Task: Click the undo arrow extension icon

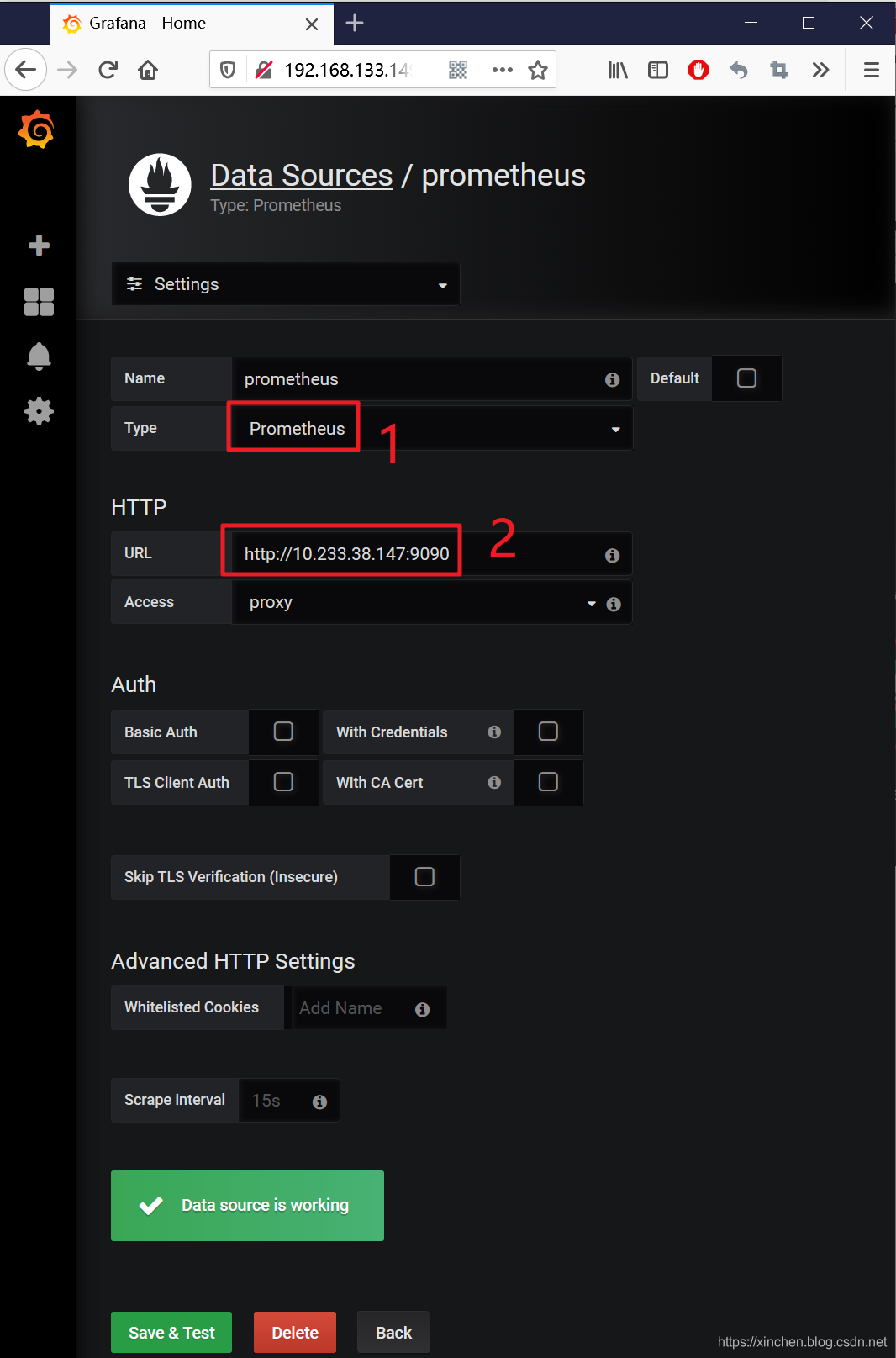Action: (x=739, y=70)
